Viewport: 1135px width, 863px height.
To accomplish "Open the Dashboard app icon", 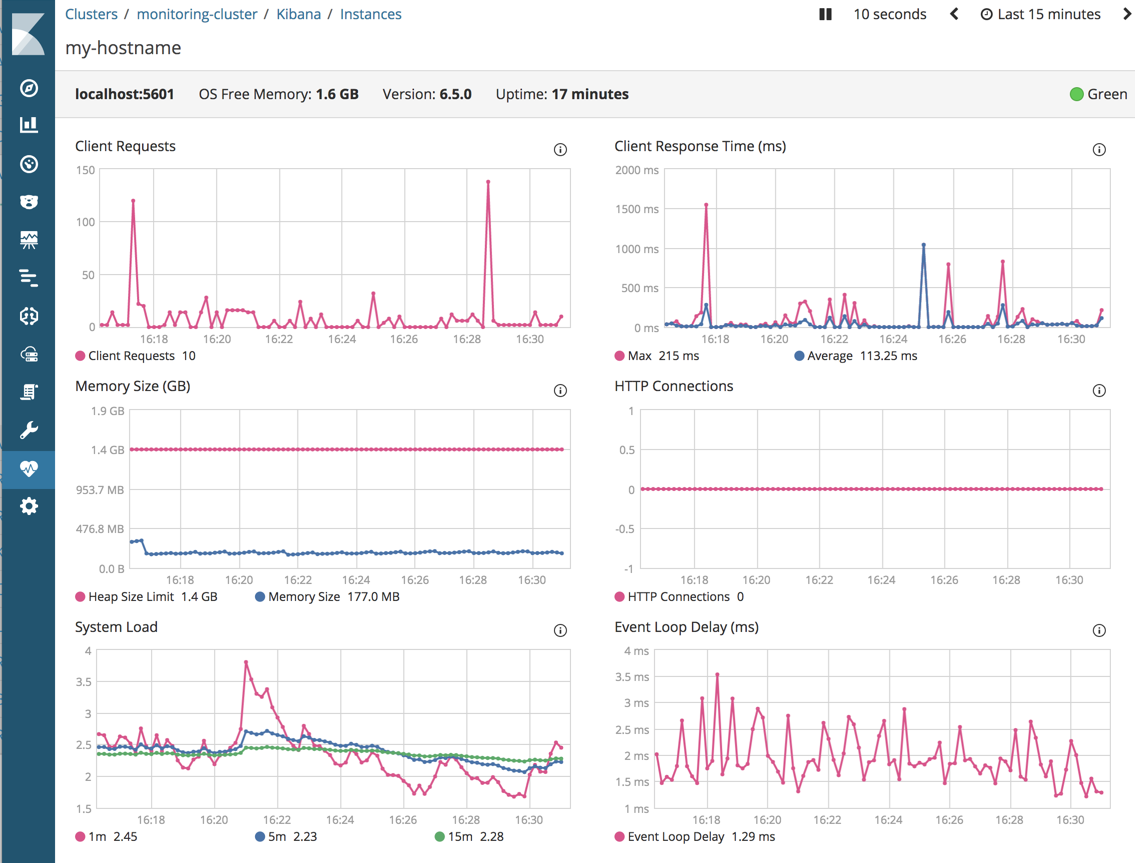I will (27, 163).
